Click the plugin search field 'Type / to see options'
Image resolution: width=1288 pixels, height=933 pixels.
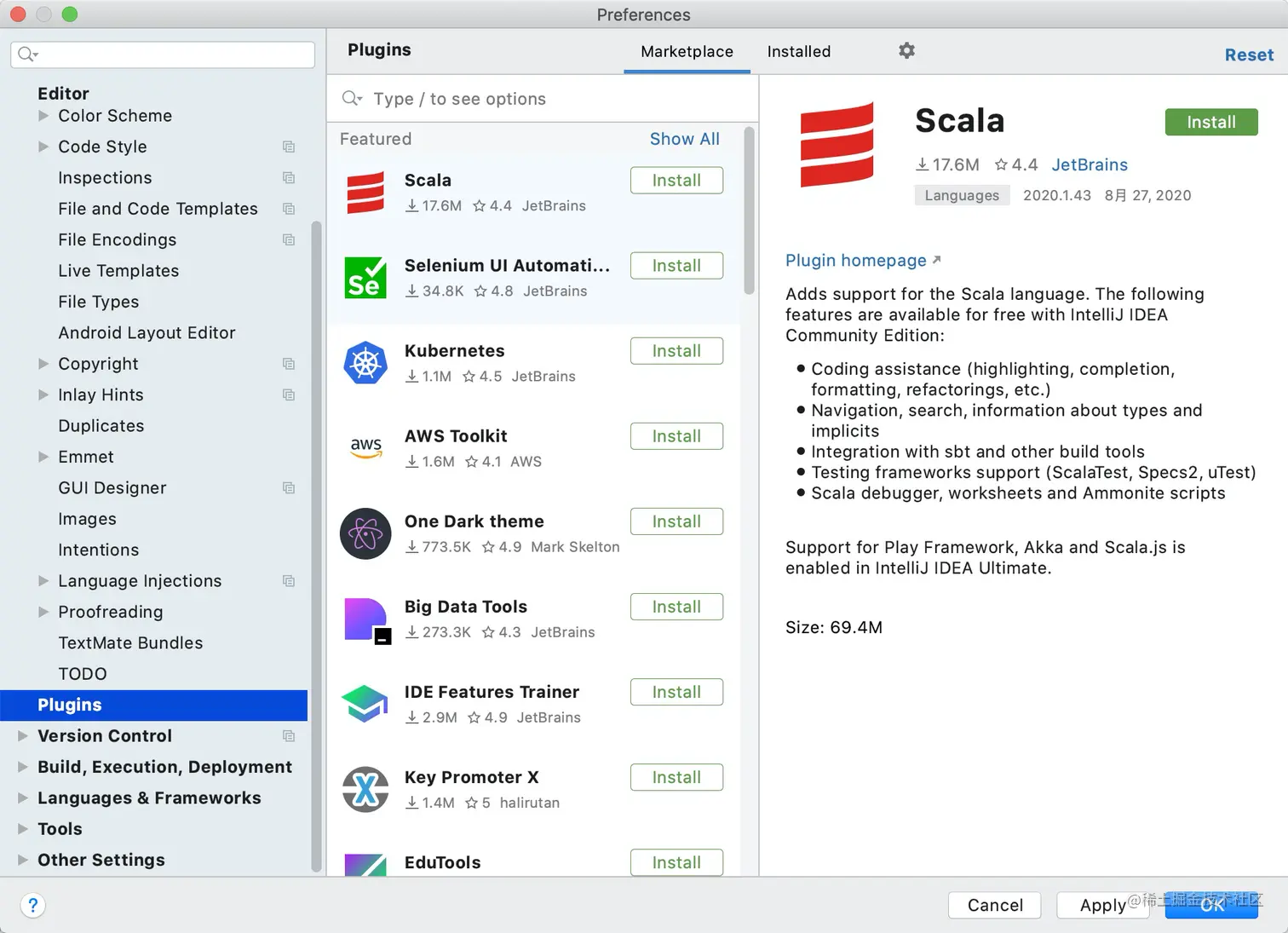click(543, 99)
